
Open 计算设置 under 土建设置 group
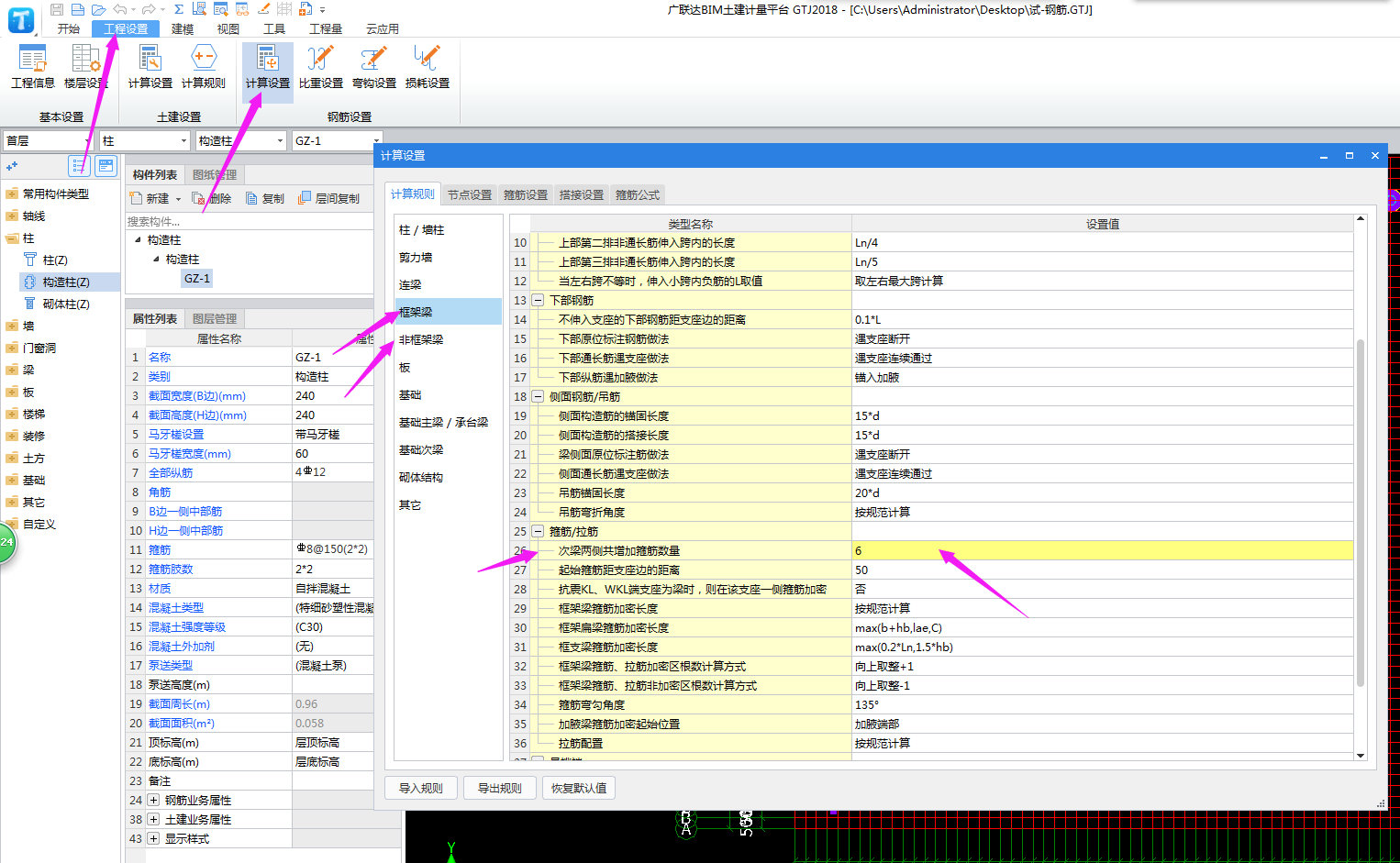(150, 67)
